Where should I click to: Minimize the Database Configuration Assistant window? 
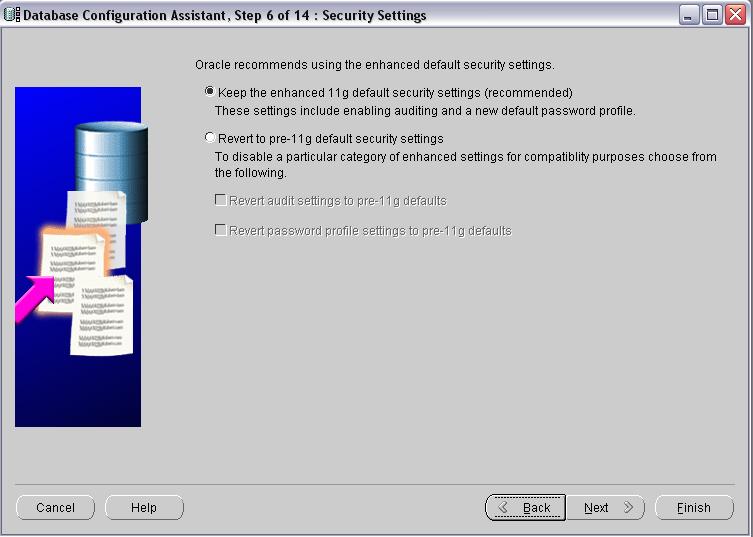coord(689,15)
